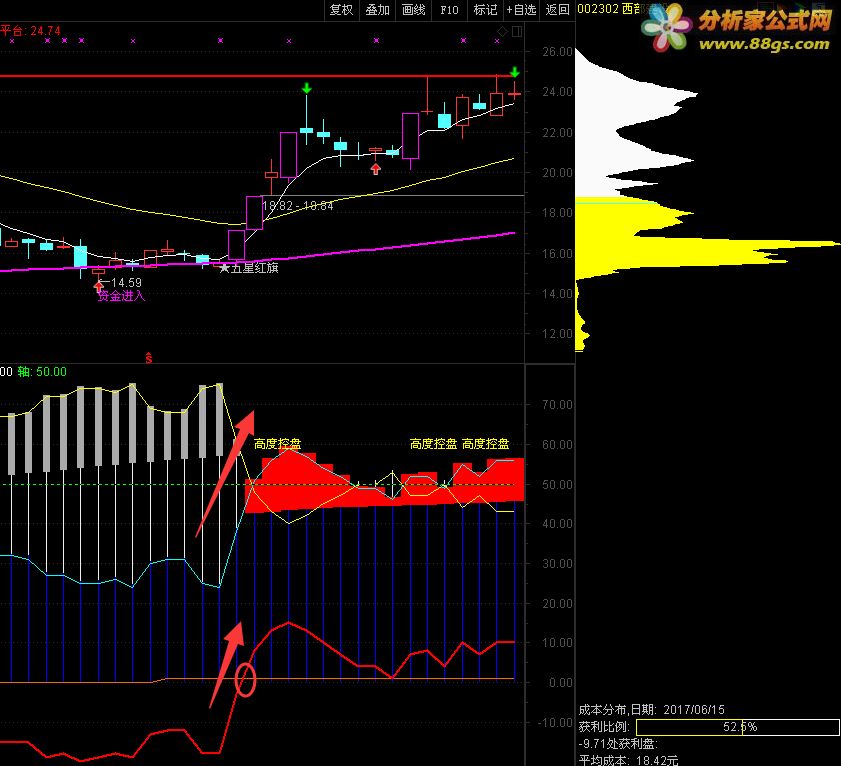Viewport: 841px width, 766px height.
Task: Go back with the 返回 button
Action: (x=557, y=10)
